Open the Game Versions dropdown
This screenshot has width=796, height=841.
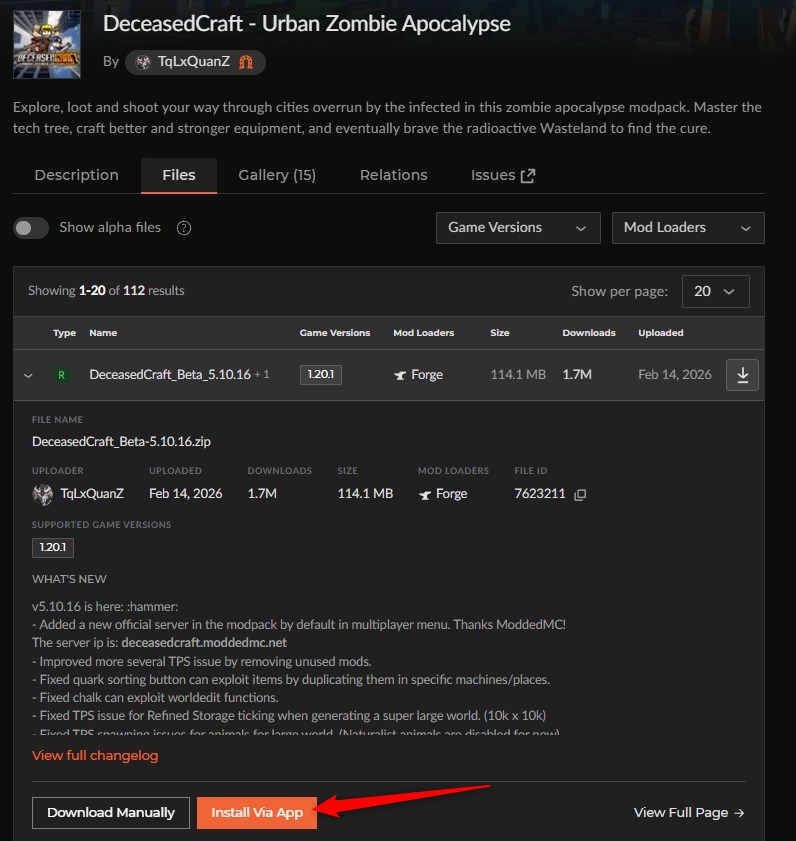[518, 228]
